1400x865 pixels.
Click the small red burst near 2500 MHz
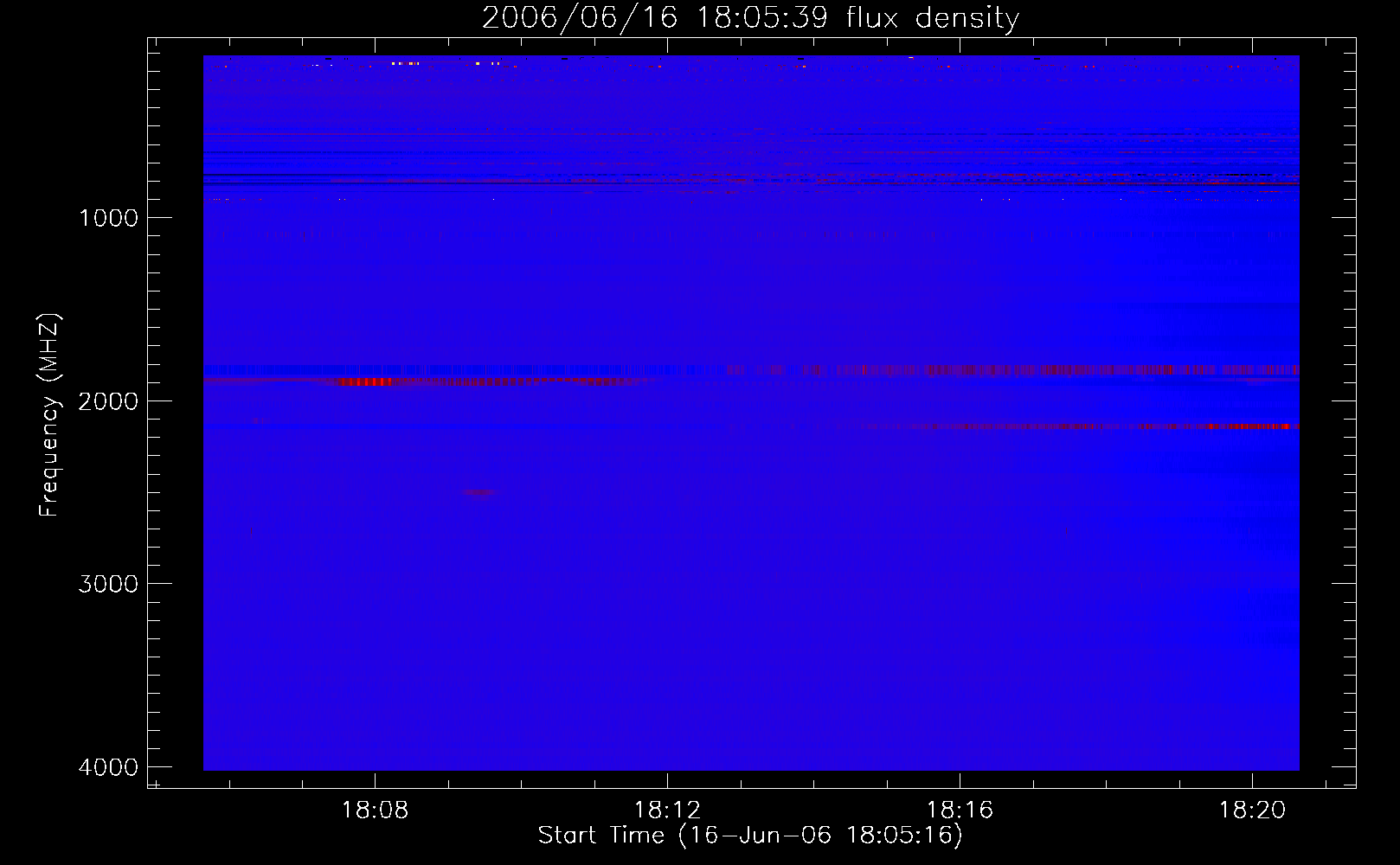(x=478, y=491)
